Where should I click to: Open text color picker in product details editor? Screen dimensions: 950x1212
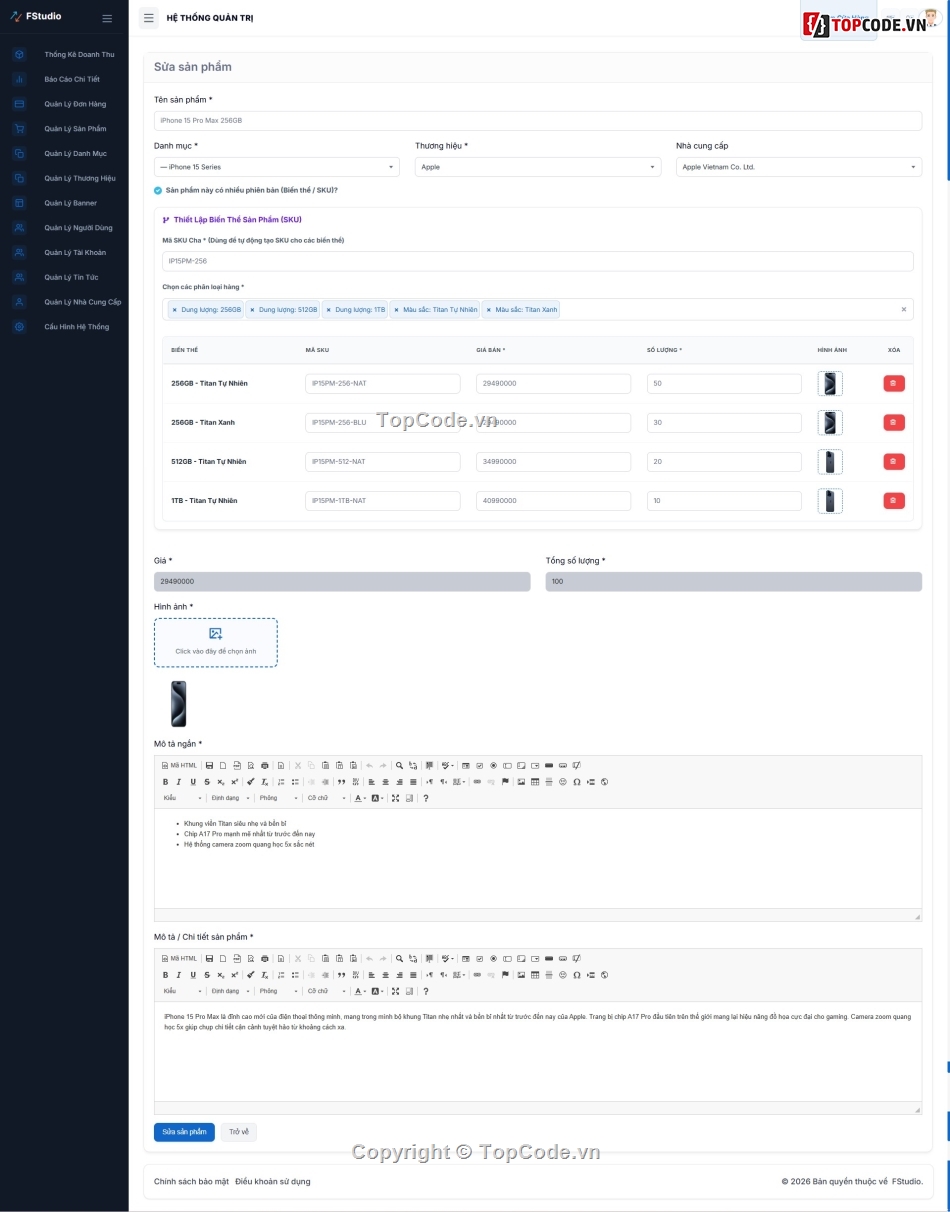tap(361, 991)
